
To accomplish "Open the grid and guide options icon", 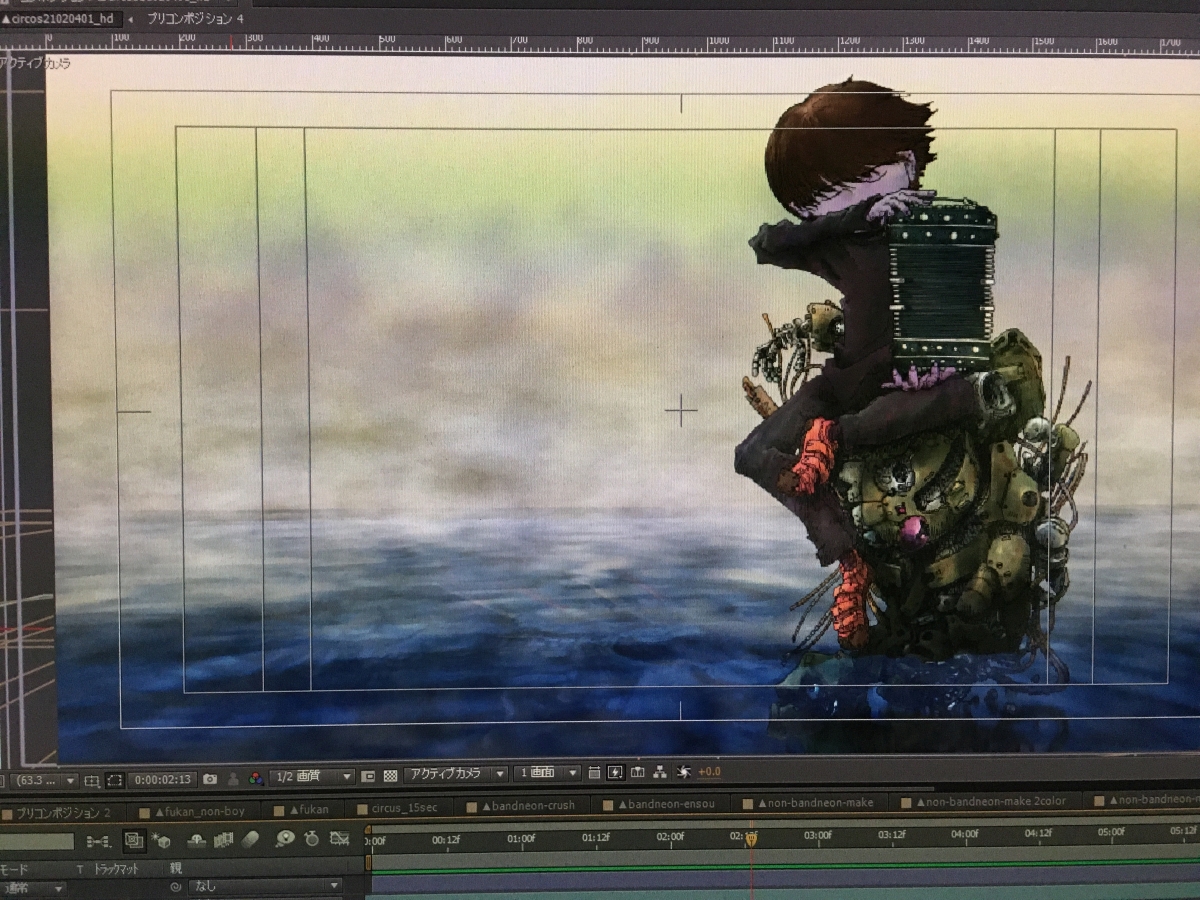I will point(92,778).
